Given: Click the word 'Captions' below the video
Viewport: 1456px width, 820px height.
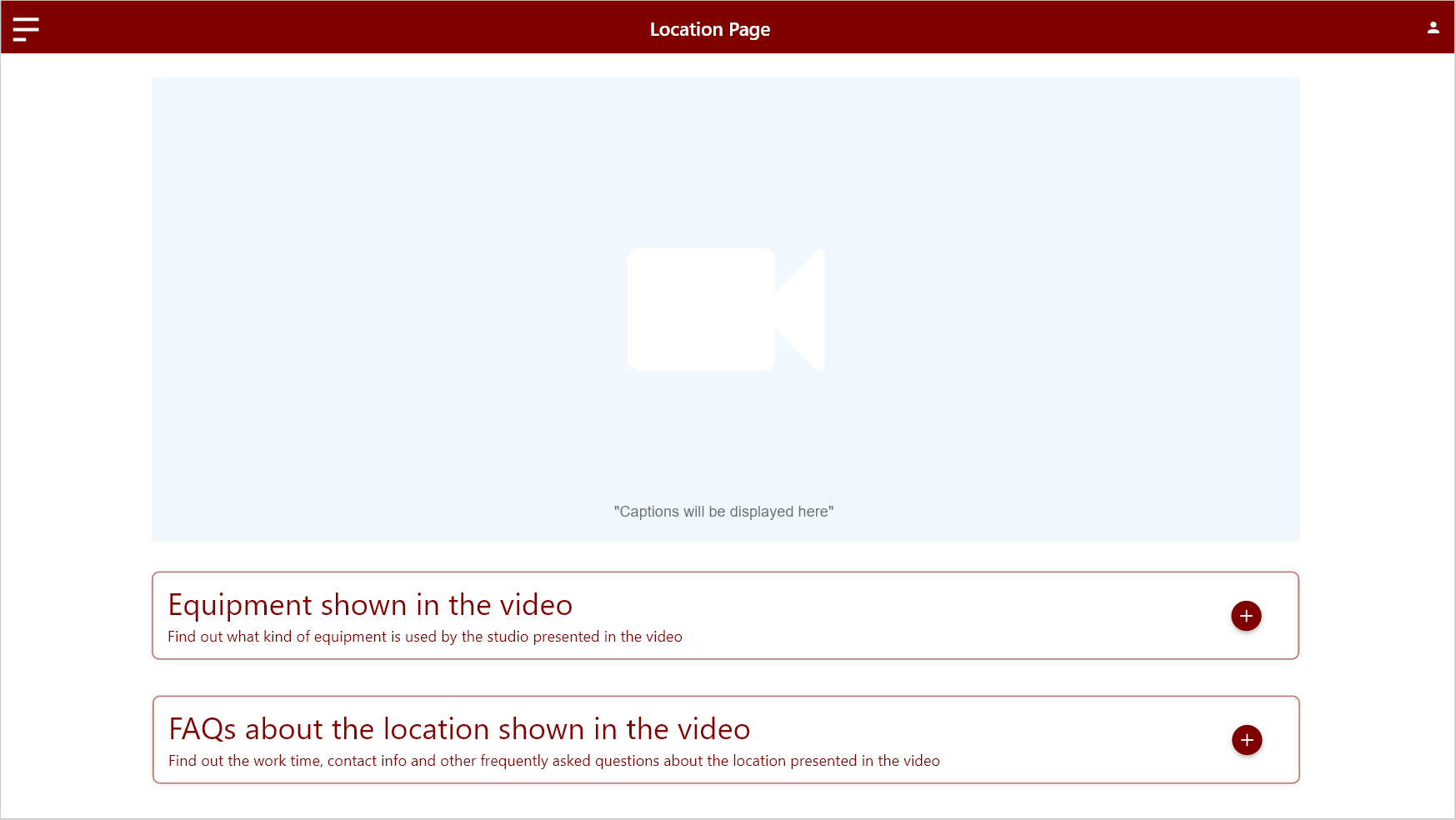Looking at the screenshot, I should 648,512.
